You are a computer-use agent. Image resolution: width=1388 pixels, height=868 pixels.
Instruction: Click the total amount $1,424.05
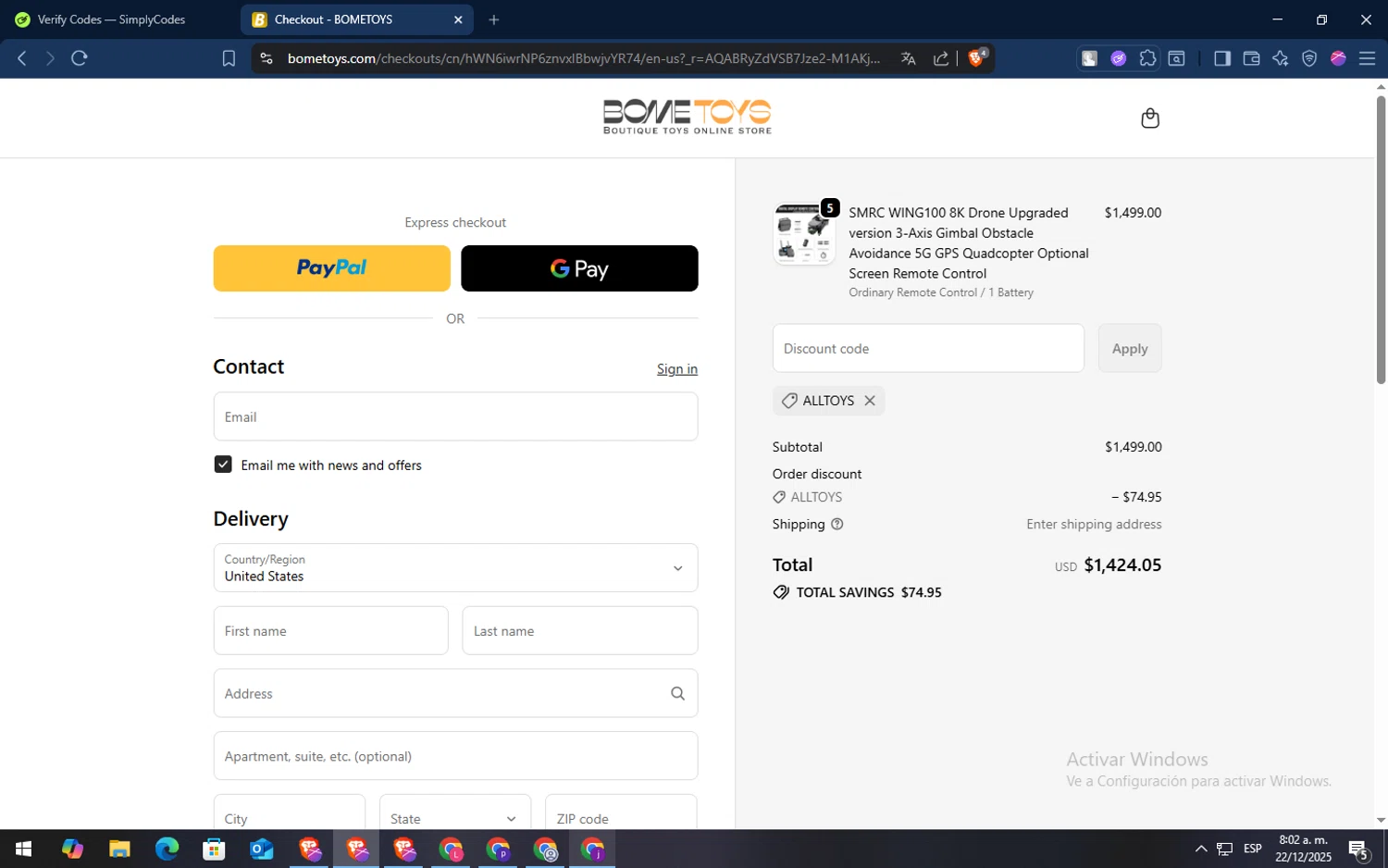coord(1122,564)
